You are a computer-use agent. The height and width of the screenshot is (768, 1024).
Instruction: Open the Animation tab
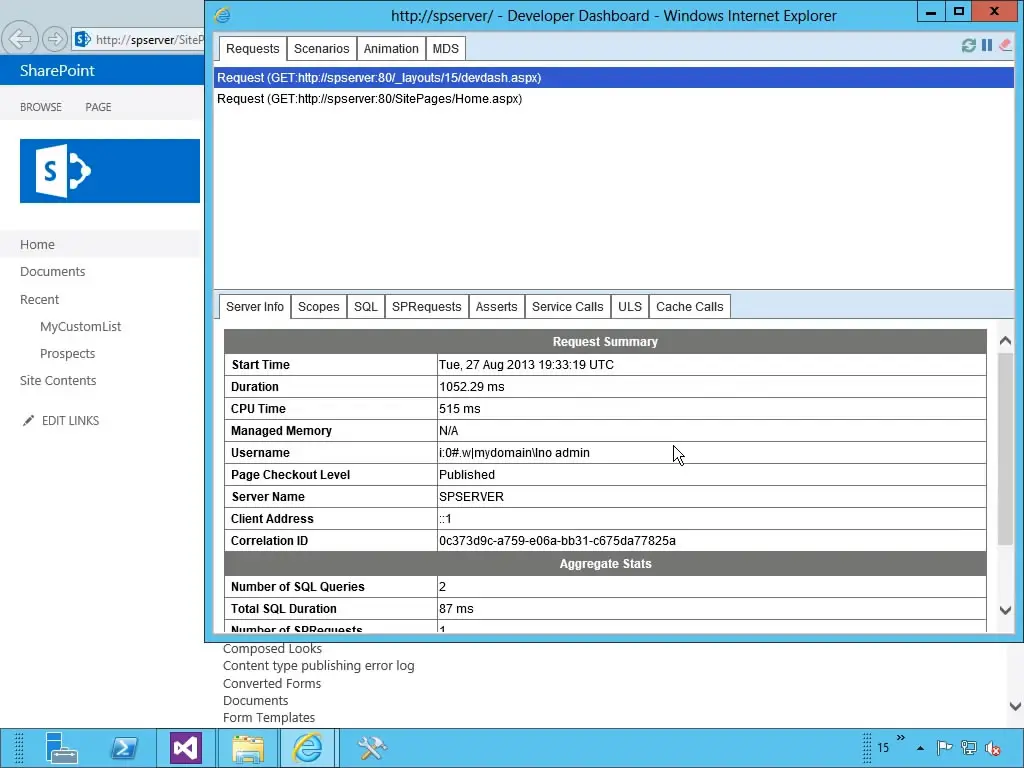[x=391, y=48]
